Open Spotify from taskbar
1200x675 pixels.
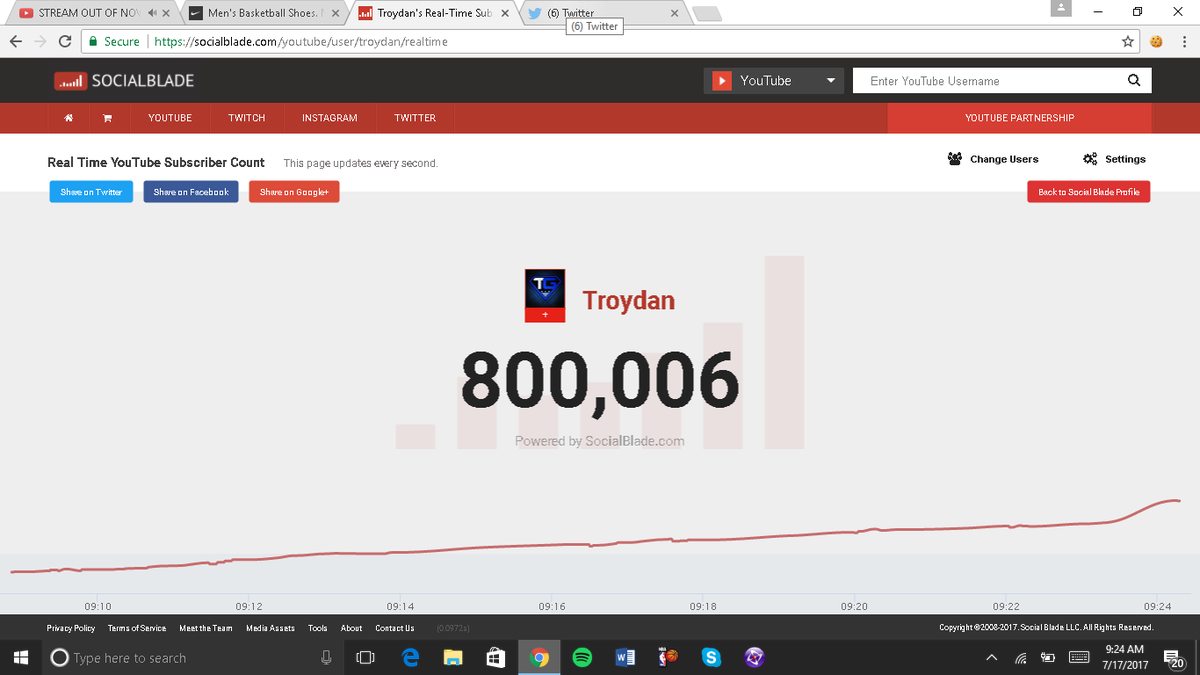(583, 657)
